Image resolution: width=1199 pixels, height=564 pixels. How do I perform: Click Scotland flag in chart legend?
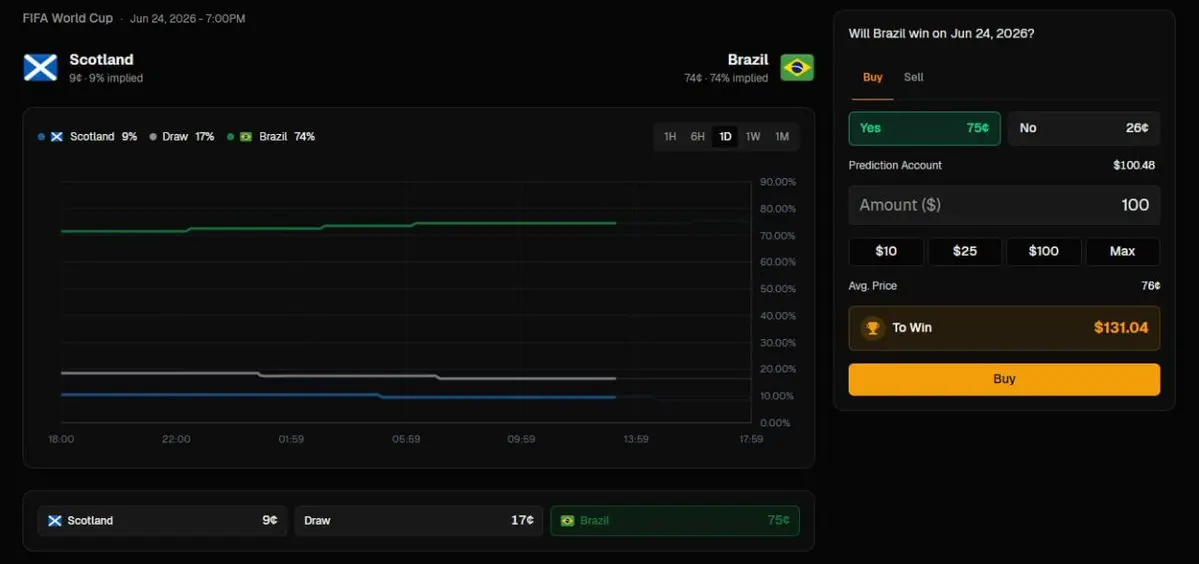pyautogui.click(x=57, y=137)
